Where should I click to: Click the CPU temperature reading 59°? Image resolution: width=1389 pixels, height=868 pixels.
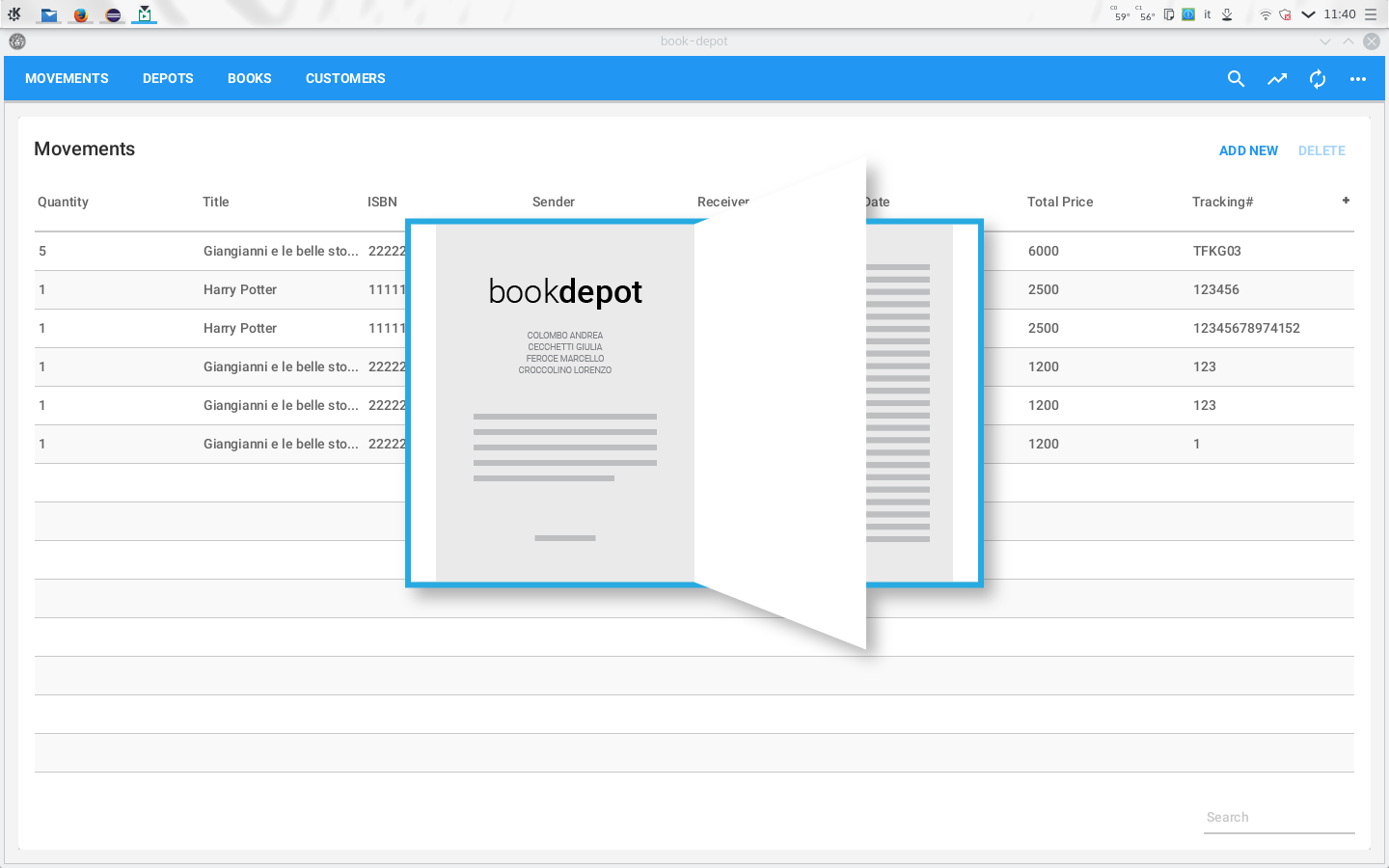tap(1121, 14)
